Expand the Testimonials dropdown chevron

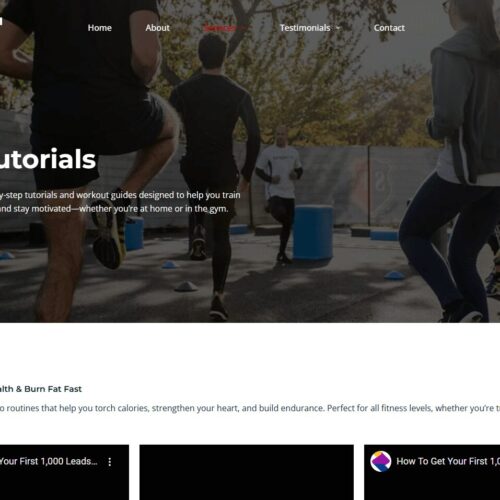[338, 28]
